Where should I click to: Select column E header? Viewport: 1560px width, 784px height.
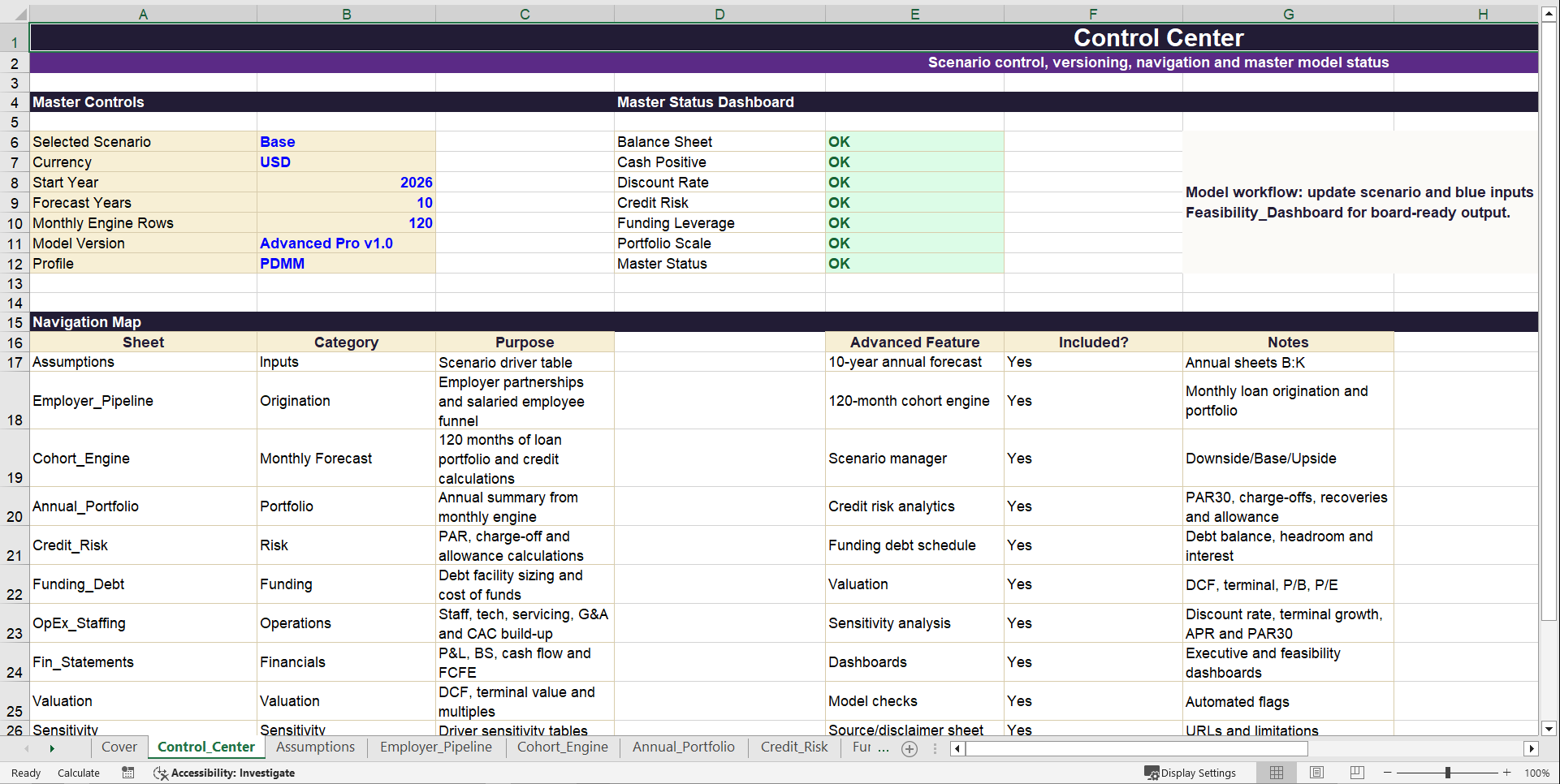click(x=915, y=14)
